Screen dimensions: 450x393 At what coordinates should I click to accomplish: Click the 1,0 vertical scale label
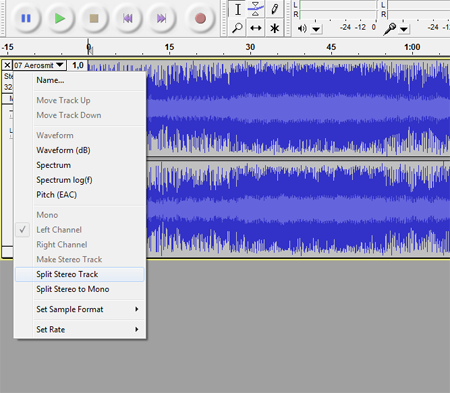[x=78, y=65]
